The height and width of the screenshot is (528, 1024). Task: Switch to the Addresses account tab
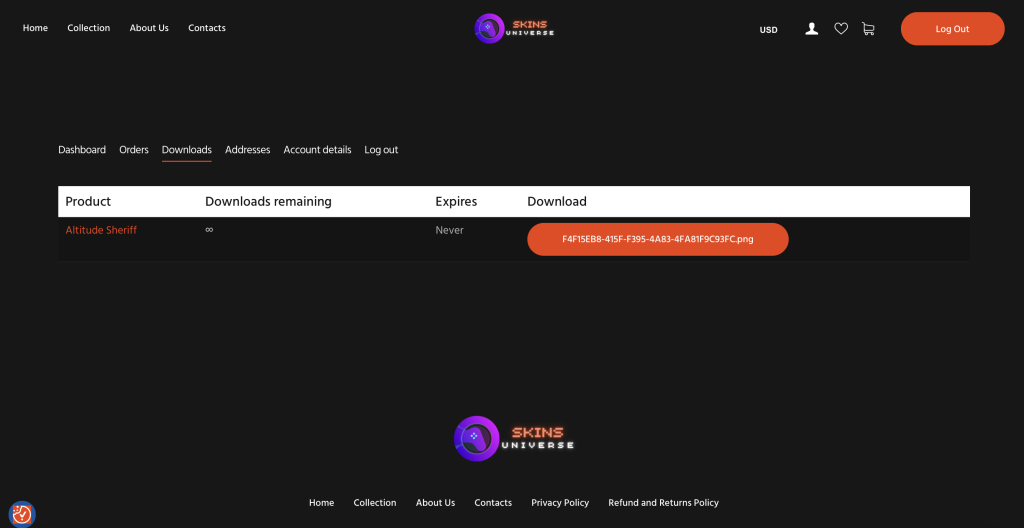point(248,150)
